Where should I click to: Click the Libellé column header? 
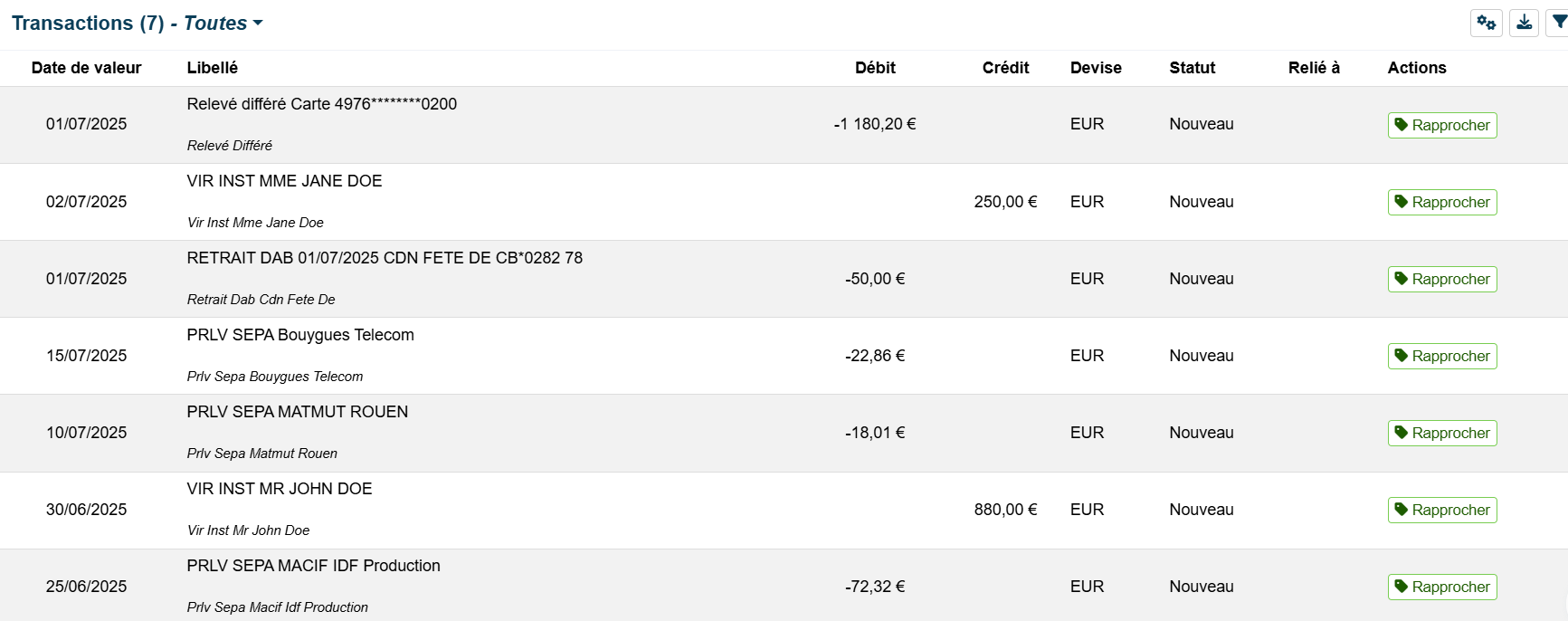213,68
